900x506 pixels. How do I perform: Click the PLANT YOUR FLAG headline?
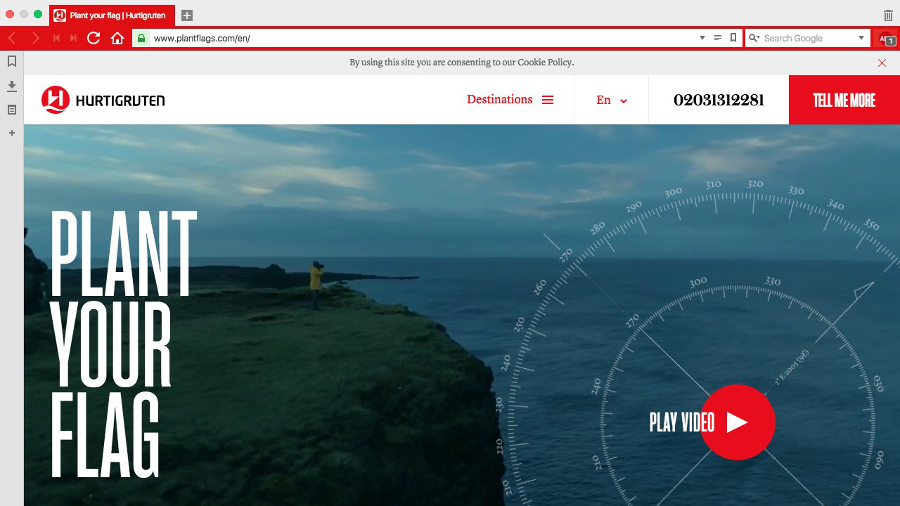point(123,344)
